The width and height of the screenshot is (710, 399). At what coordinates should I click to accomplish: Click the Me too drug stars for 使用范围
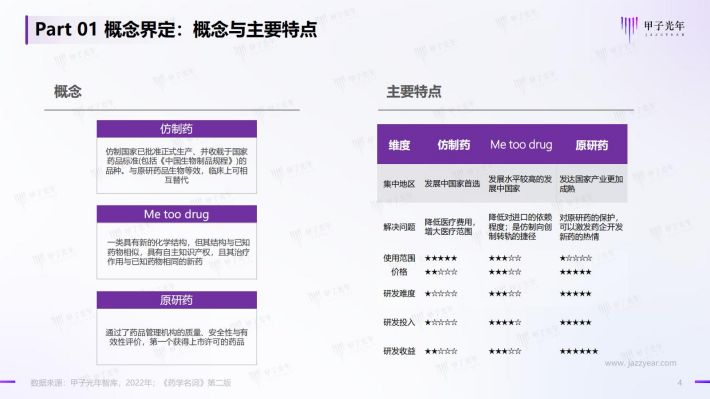(505, 259)
